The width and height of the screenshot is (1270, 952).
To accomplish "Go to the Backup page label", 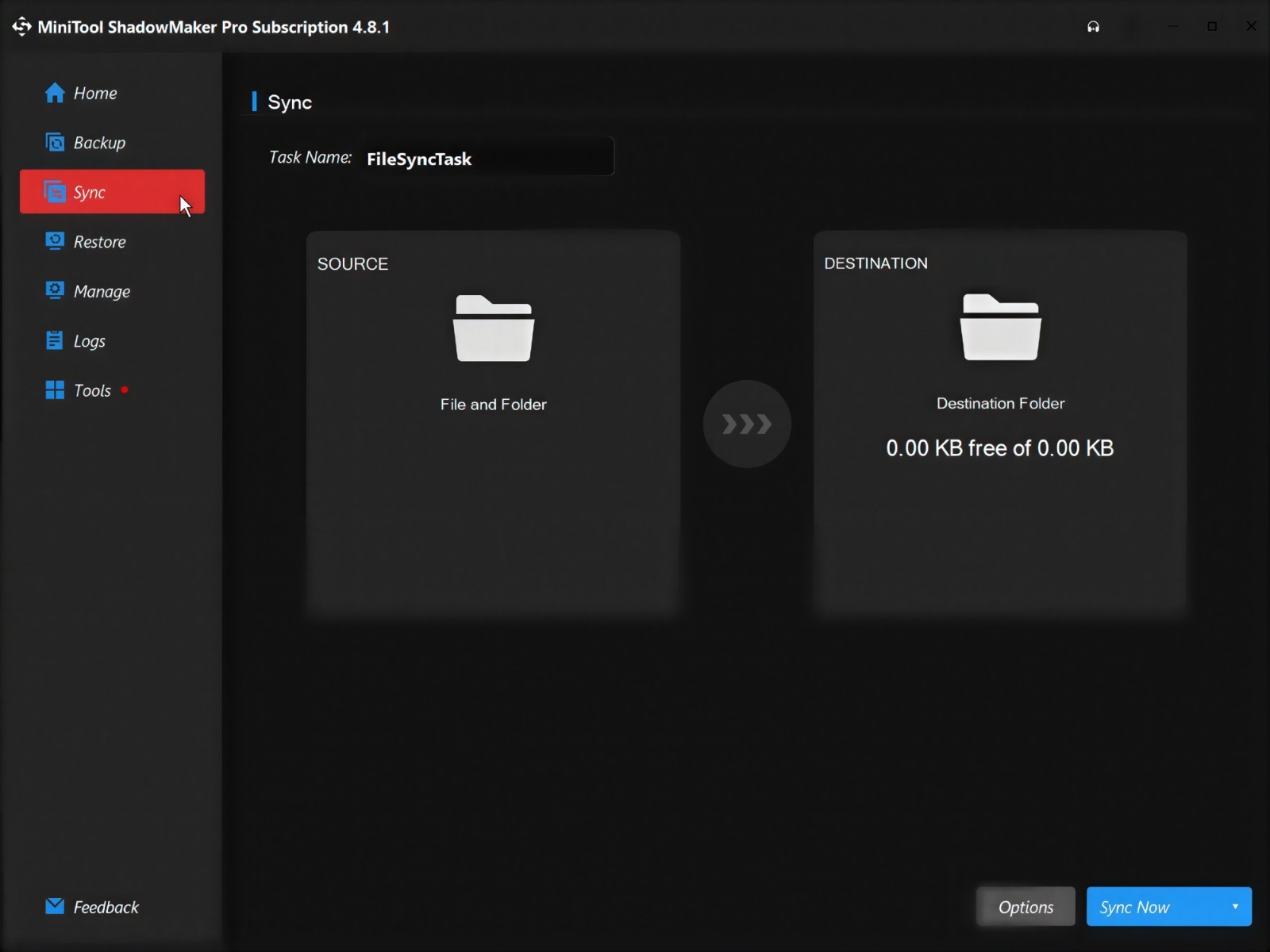I will (x=99, y=143).
